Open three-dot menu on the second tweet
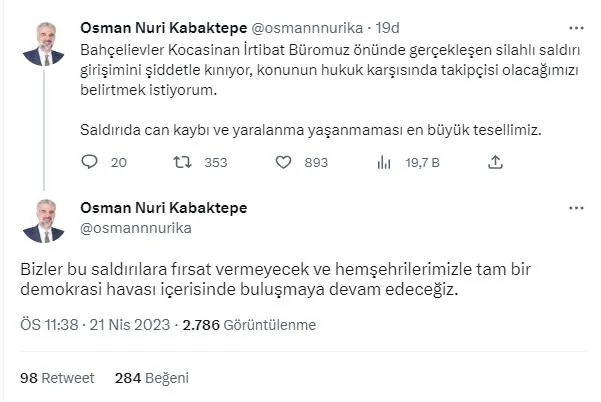601x402 pixels. tap(576, 209)
